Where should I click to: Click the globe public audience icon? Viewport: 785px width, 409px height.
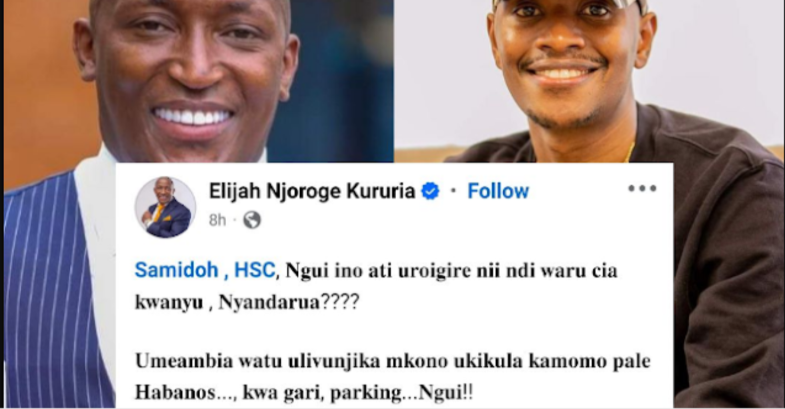pos(252,220)
